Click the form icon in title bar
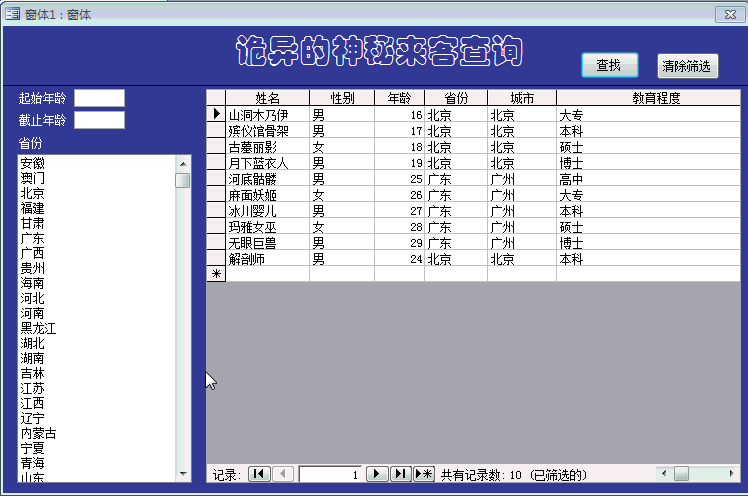 pos(12,14)
